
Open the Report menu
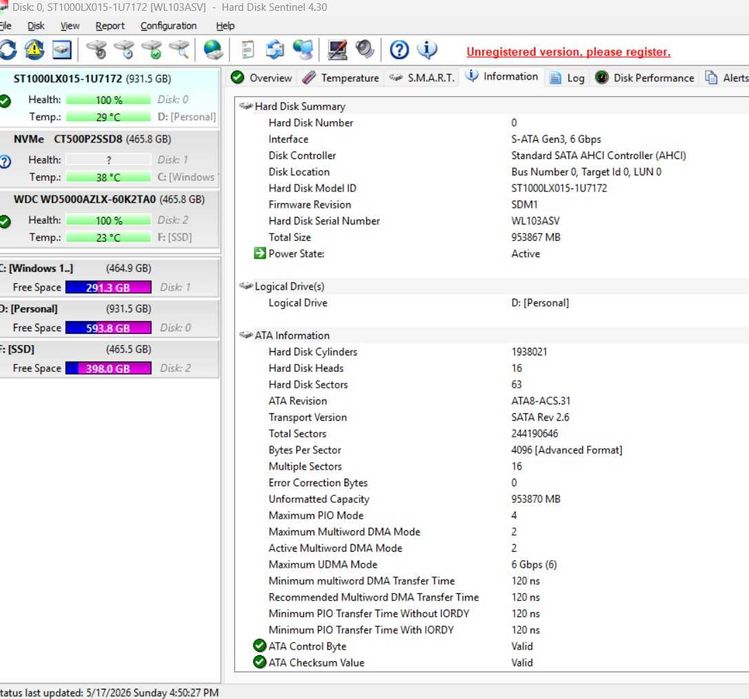click(x=110, y=26)
